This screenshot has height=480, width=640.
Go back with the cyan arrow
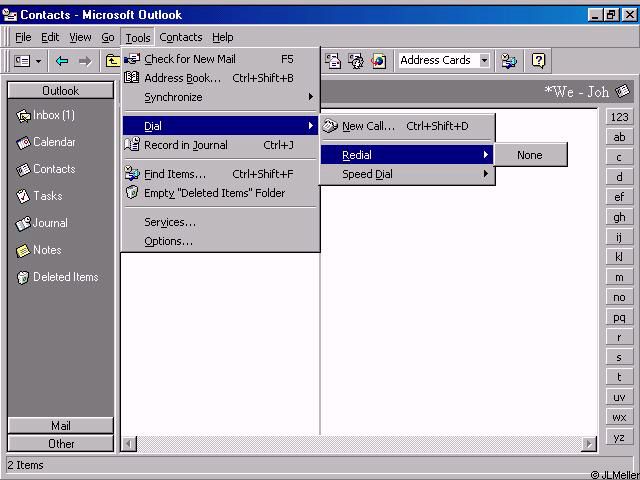(62, 61)
